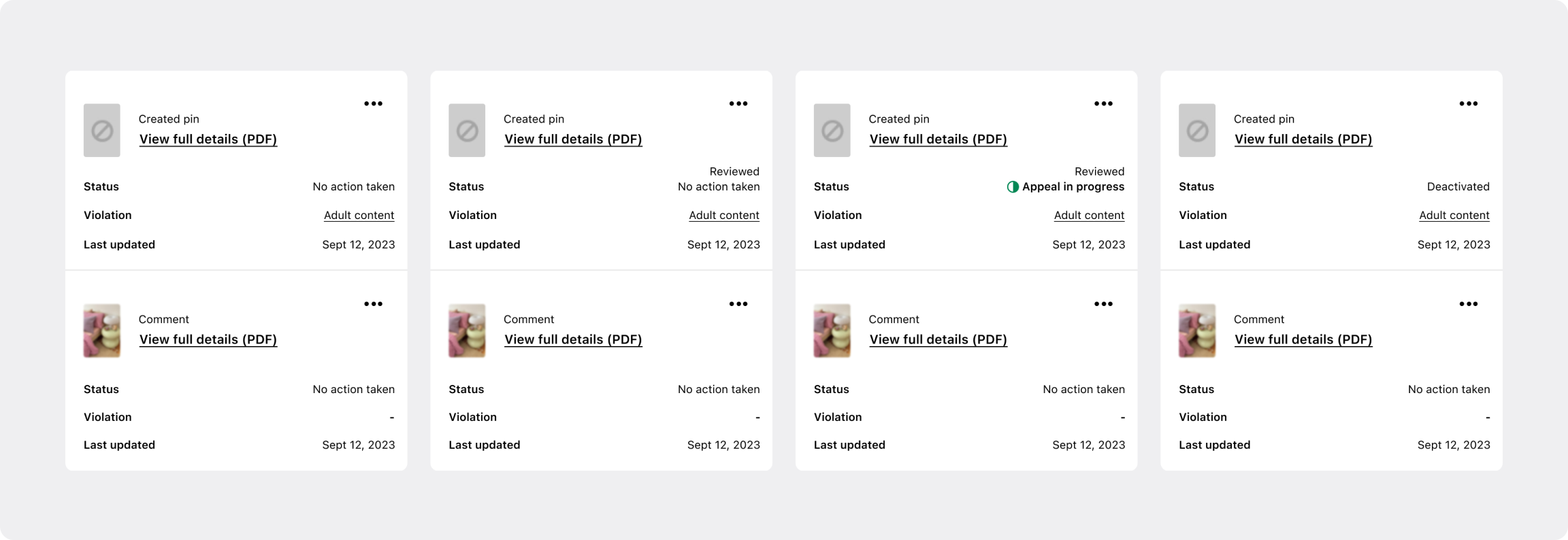Click Adult content violation link in first card
Image resolution: width=1568 pixels, height=540 pixels.
(359, 215)
